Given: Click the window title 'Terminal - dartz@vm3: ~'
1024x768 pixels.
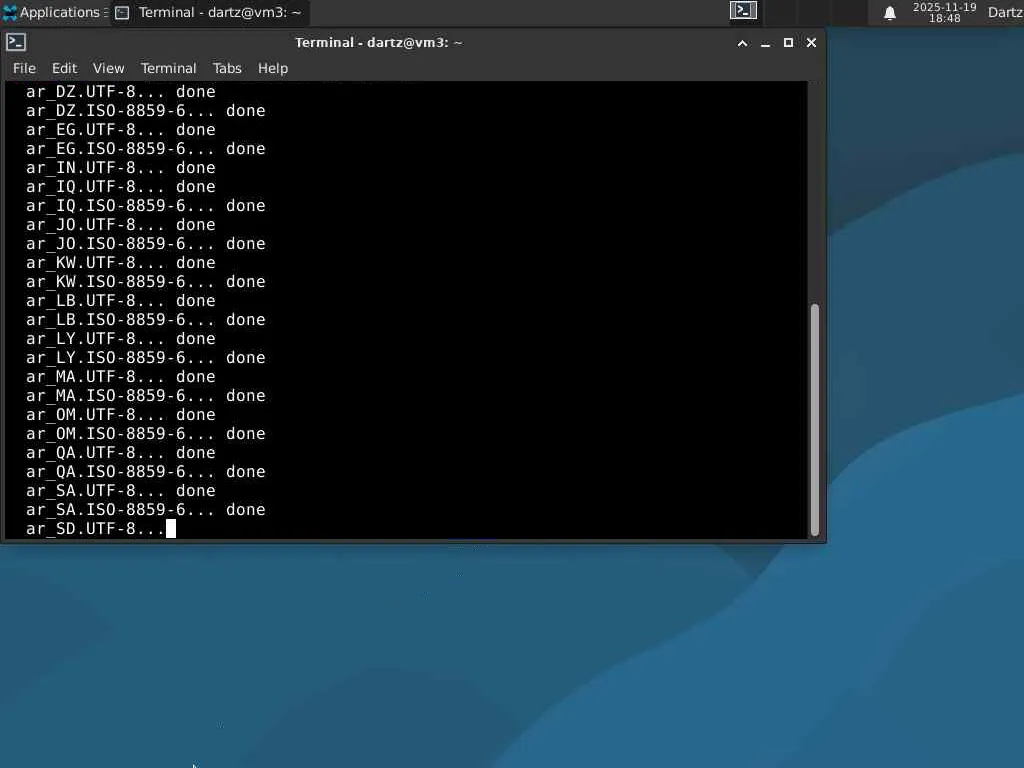Looking at the screenshot, I should [379, 42].
